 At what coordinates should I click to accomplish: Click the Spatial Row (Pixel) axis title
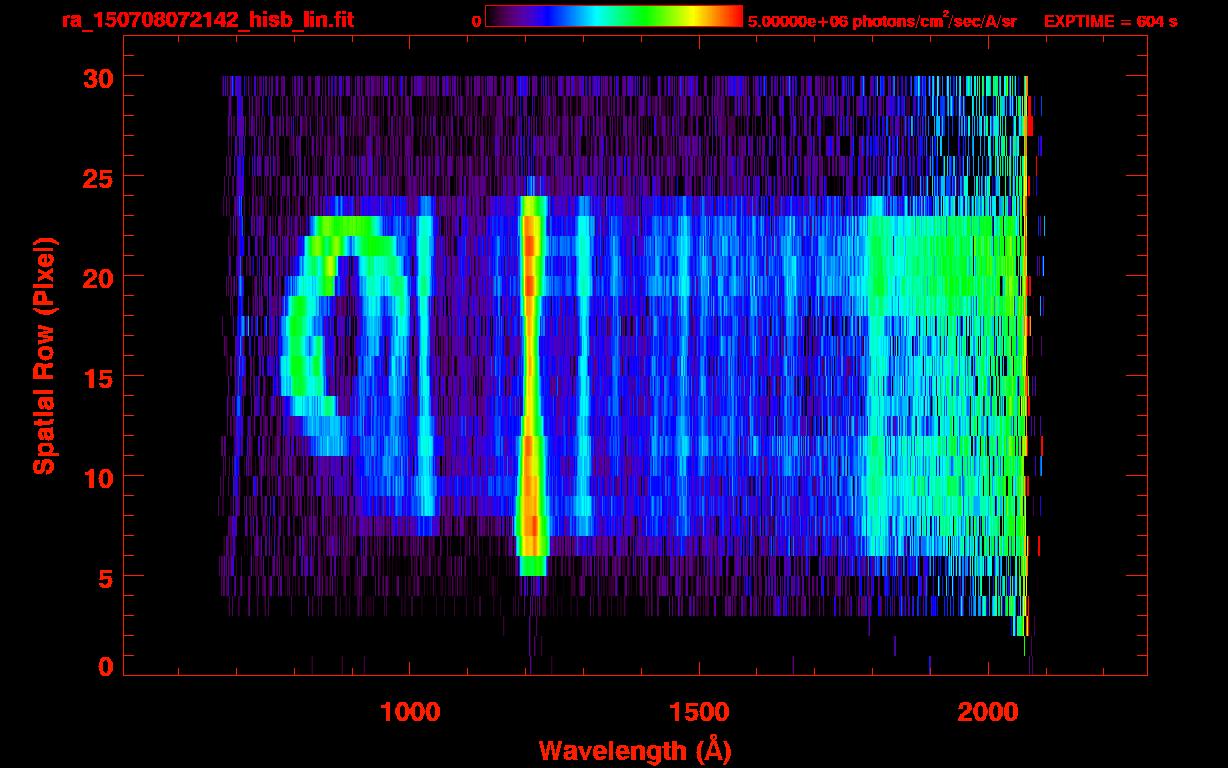pyautogui.click(x=44, y=356)
